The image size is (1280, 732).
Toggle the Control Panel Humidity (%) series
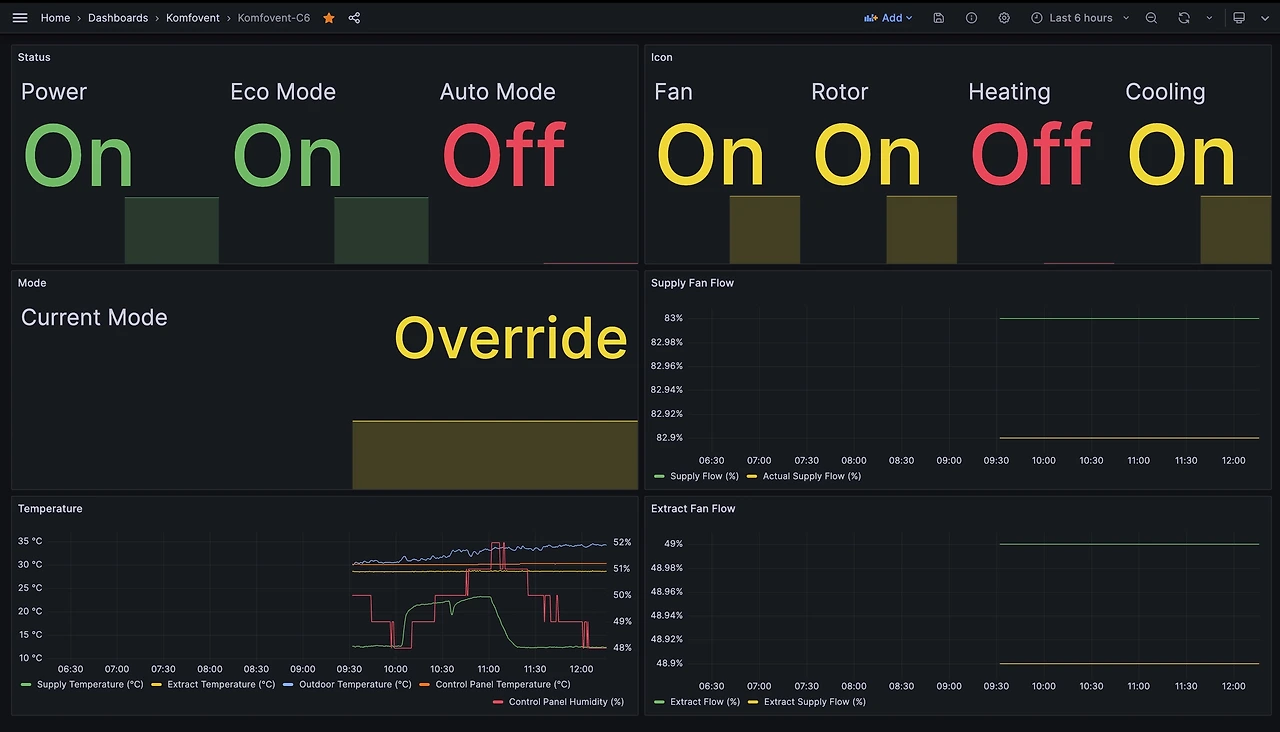(x=566, y=702)
